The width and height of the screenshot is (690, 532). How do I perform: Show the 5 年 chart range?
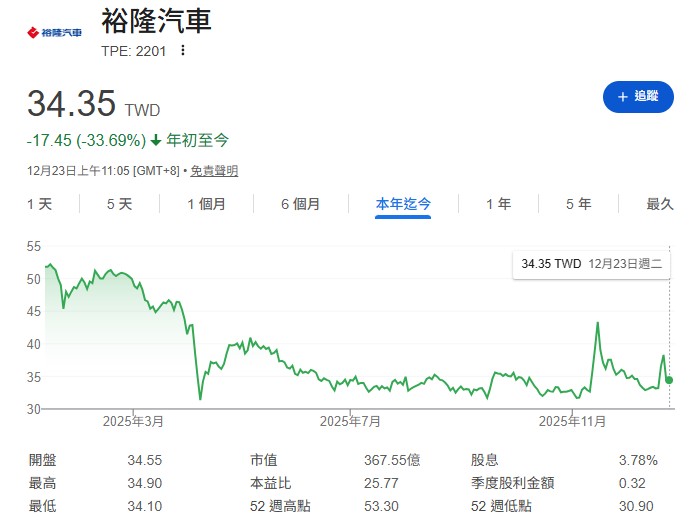578,204
